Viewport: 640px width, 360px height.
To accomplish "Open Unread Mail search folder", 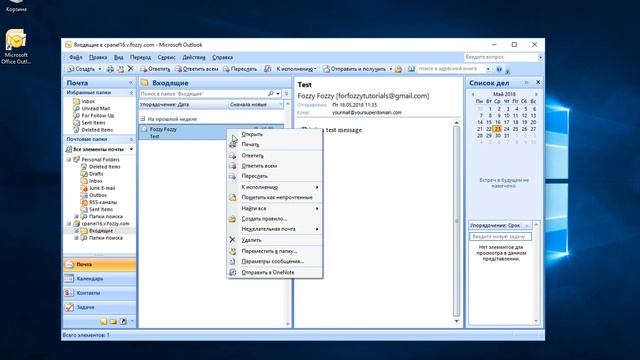I will coord(96,108).
